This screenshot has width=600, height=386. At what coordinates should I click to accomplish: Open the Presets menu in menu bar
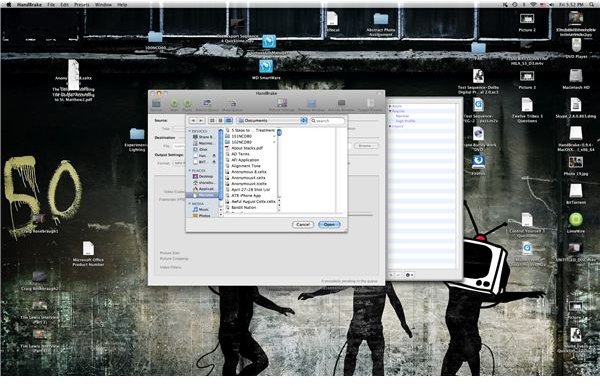tap(82, 5)
